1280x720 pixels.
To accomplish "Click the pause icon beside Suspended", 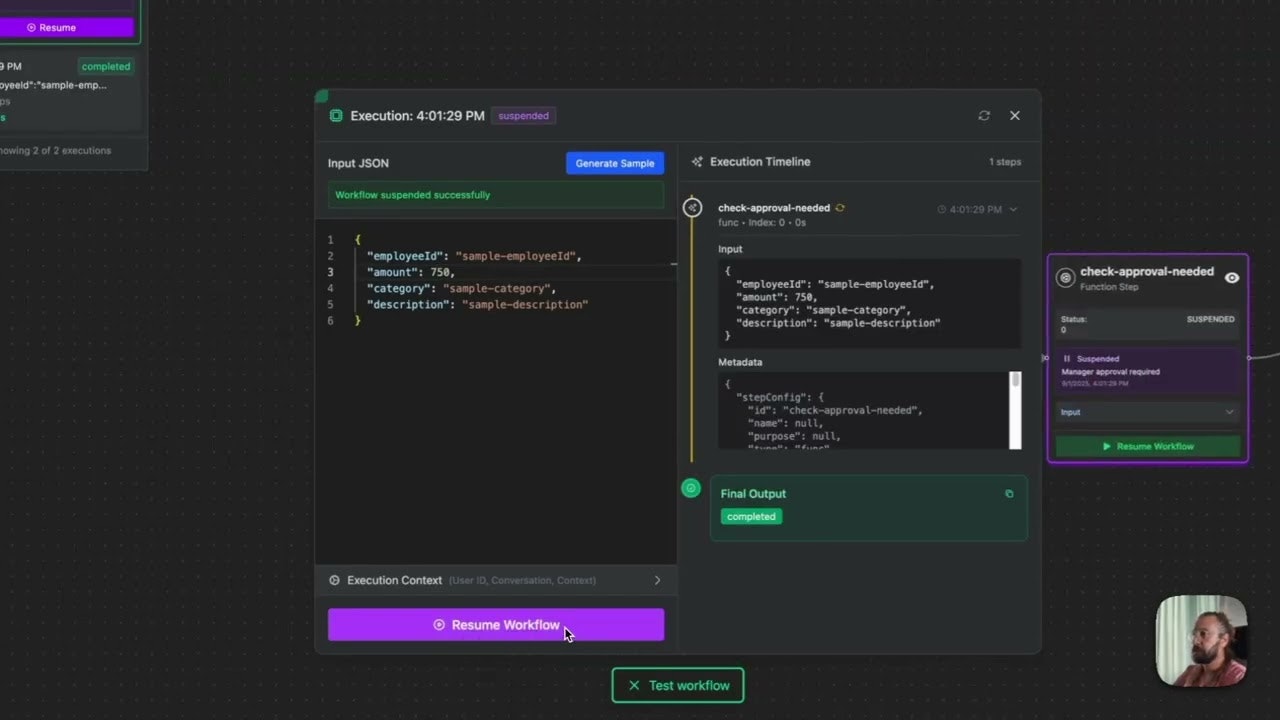I will (1067, 359).
